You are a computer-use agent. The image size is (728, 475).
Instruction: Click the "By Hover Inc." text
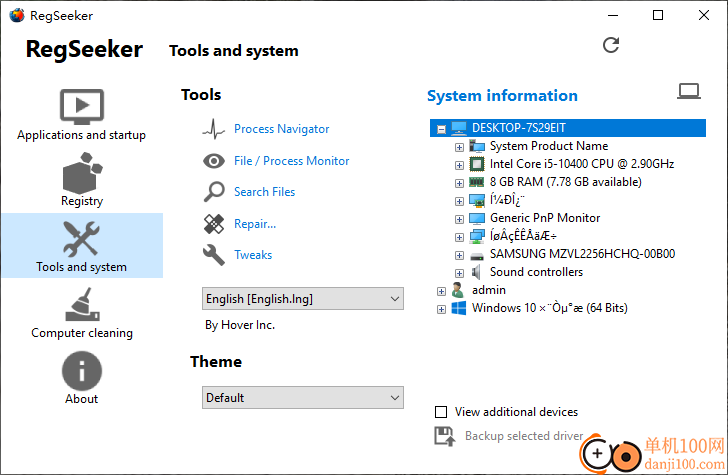pos(240,325)
